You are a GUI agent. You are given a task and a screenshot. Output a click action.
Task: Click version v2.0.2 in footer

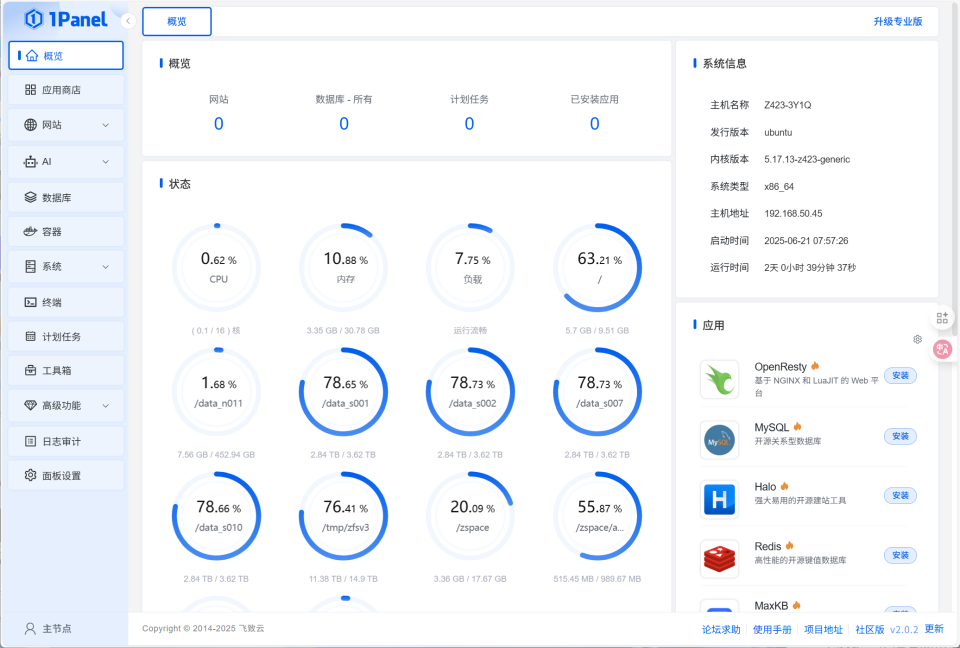click(904, 630)
